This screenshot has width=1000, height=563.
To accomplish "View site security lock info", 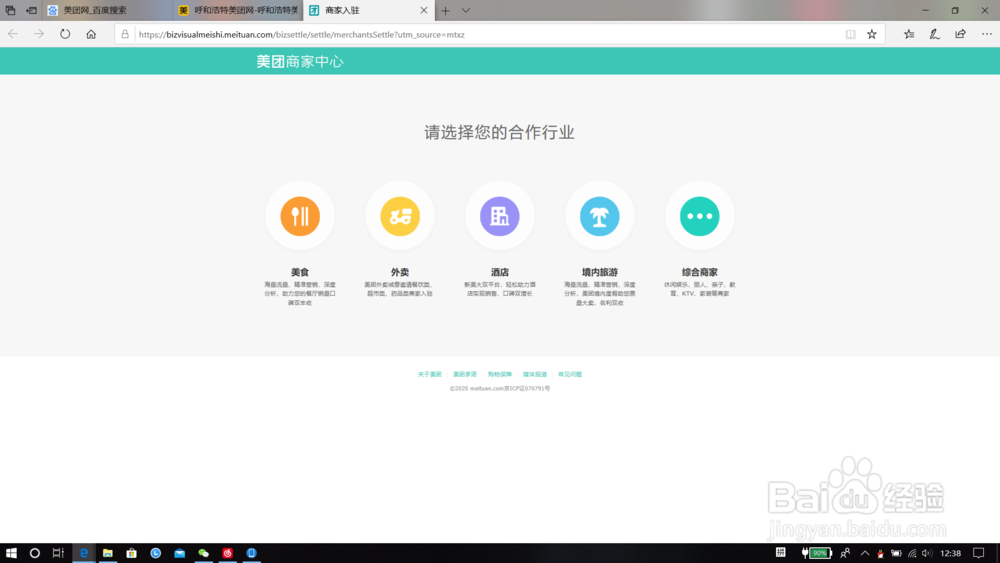I will (x=125, y=34).
